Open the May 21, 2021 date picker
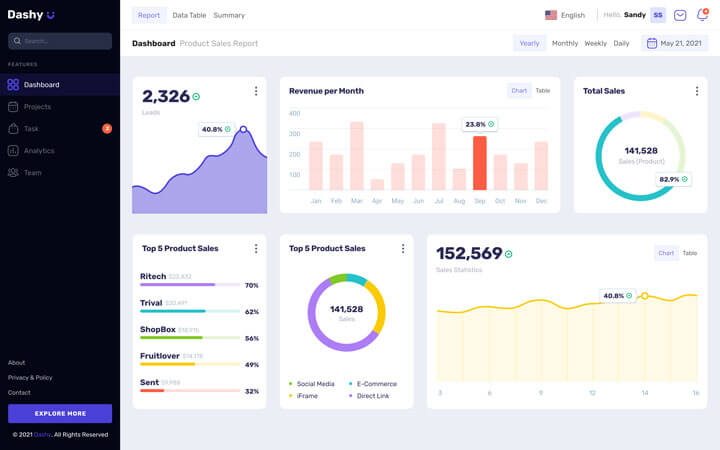Viewport: 720px width, 450px height. [677, 43]
